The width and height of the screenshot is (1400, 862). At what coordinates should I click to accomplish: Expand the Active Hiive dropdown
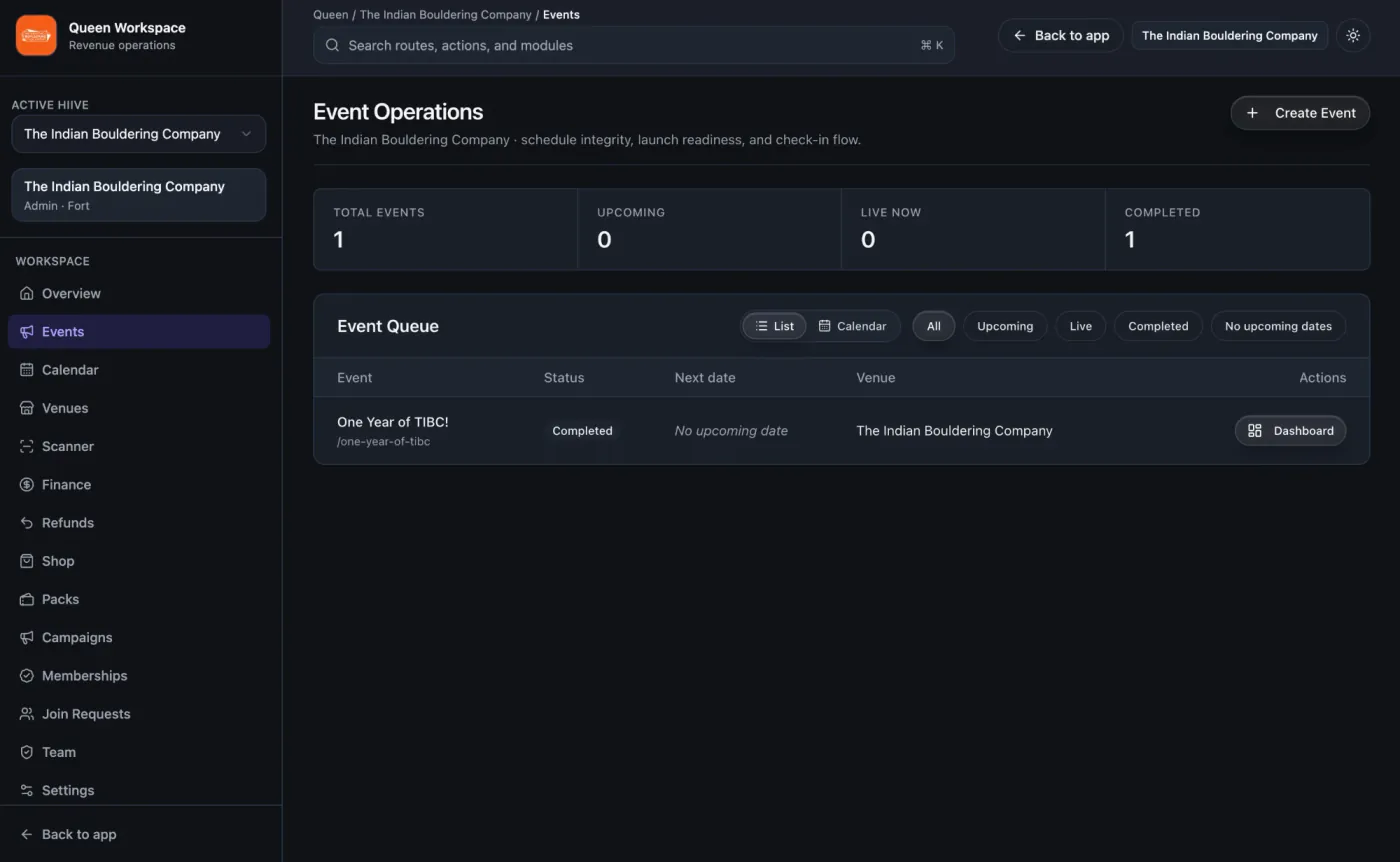(x=139, y=134)
